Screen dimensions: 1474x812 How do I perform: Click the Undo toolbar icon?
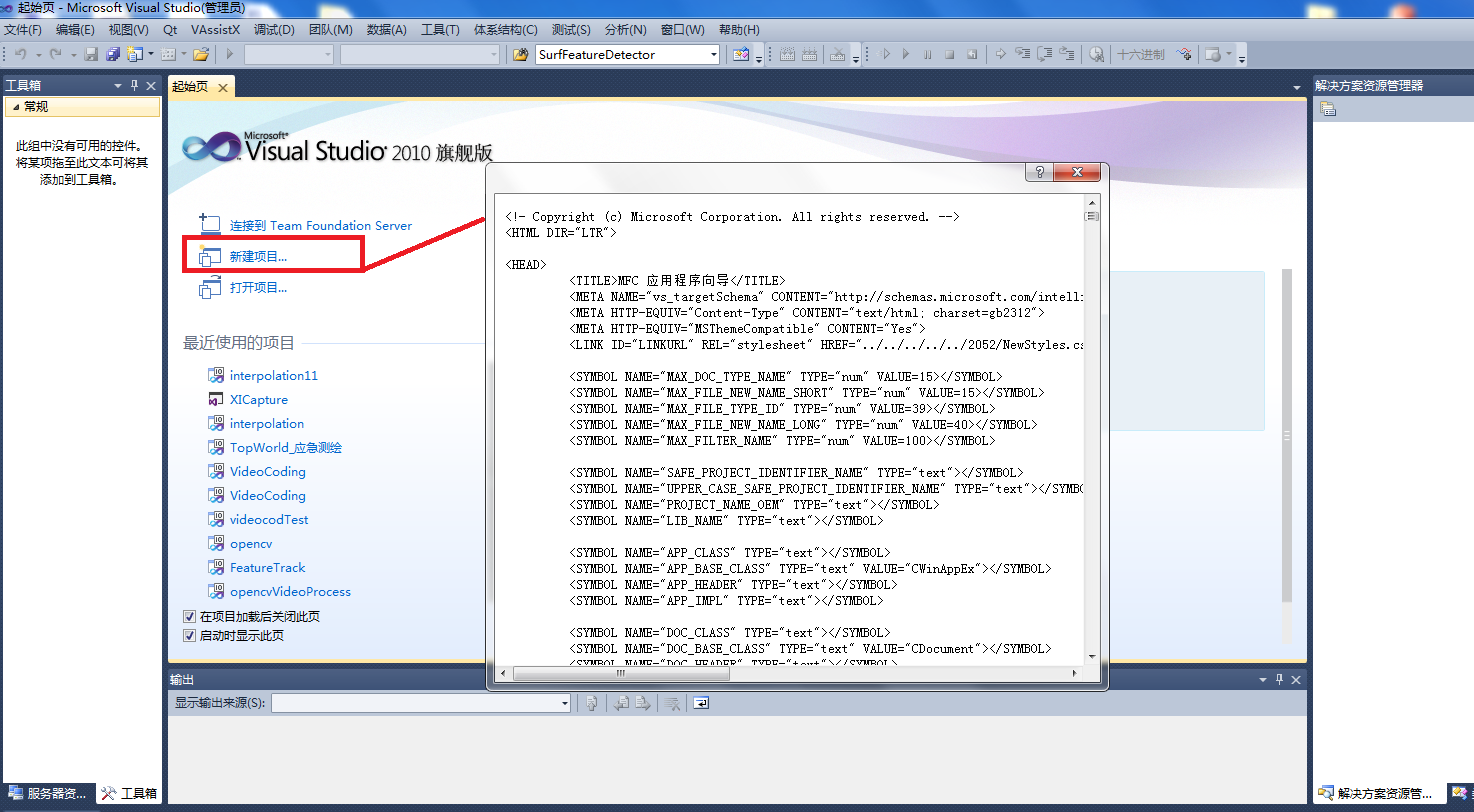(20, 54)
